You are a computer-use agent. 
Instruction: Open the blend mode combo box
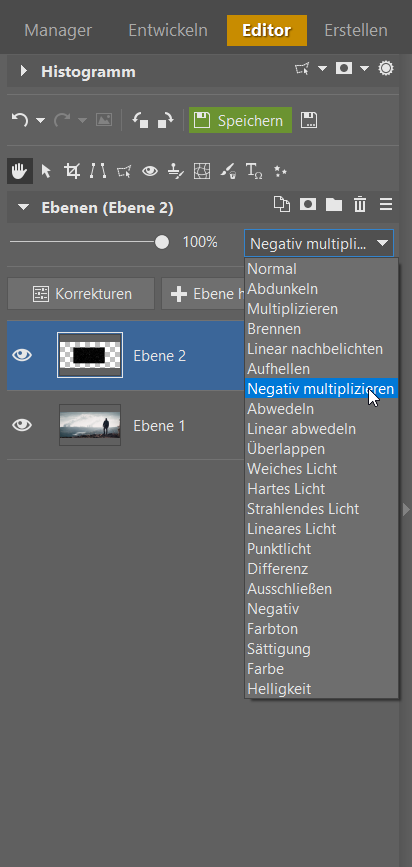(319, 243)
